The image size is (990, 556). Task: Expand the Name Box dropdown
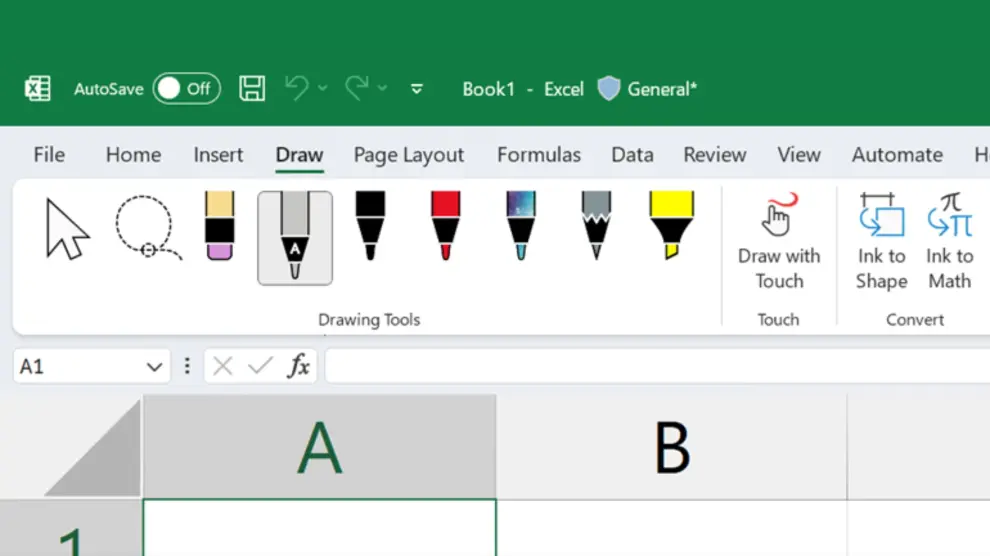click(x=154, y=367)
